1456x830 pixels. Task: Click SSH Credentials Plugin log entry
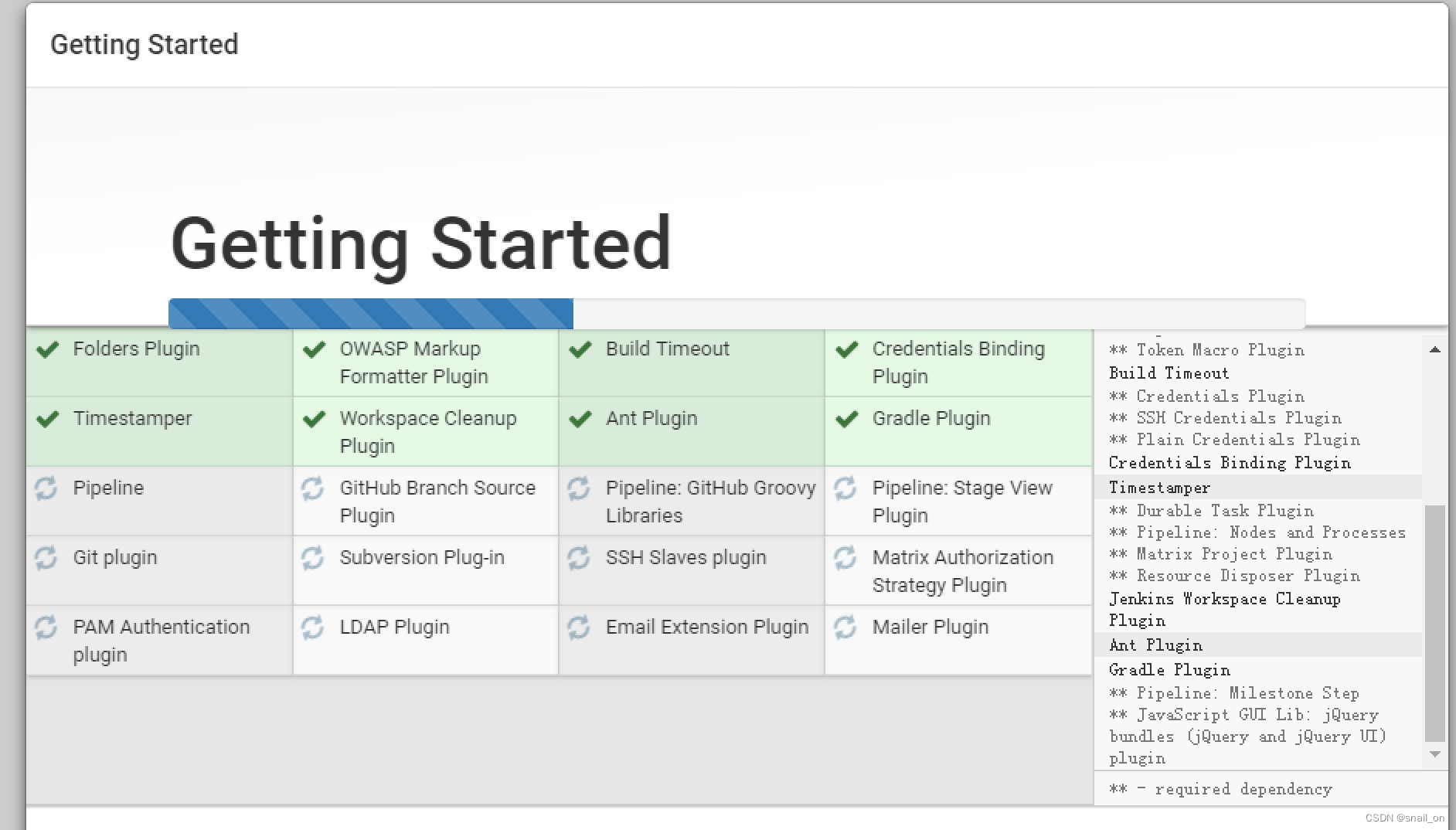tap(1226, 418)
